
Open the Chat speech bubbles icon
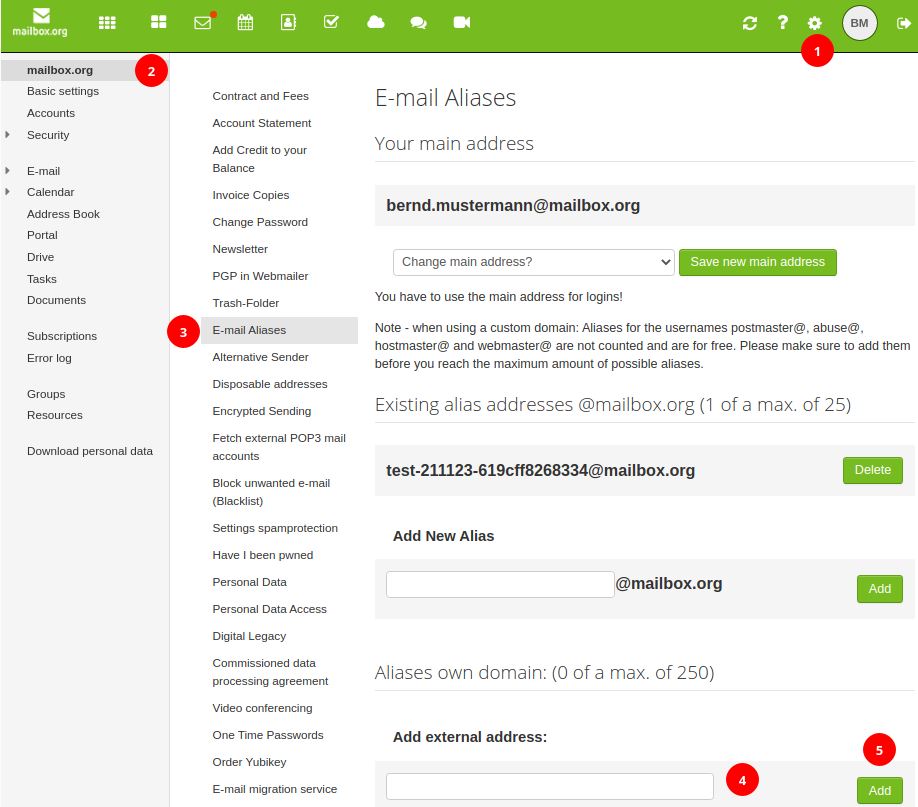(419, 23)
